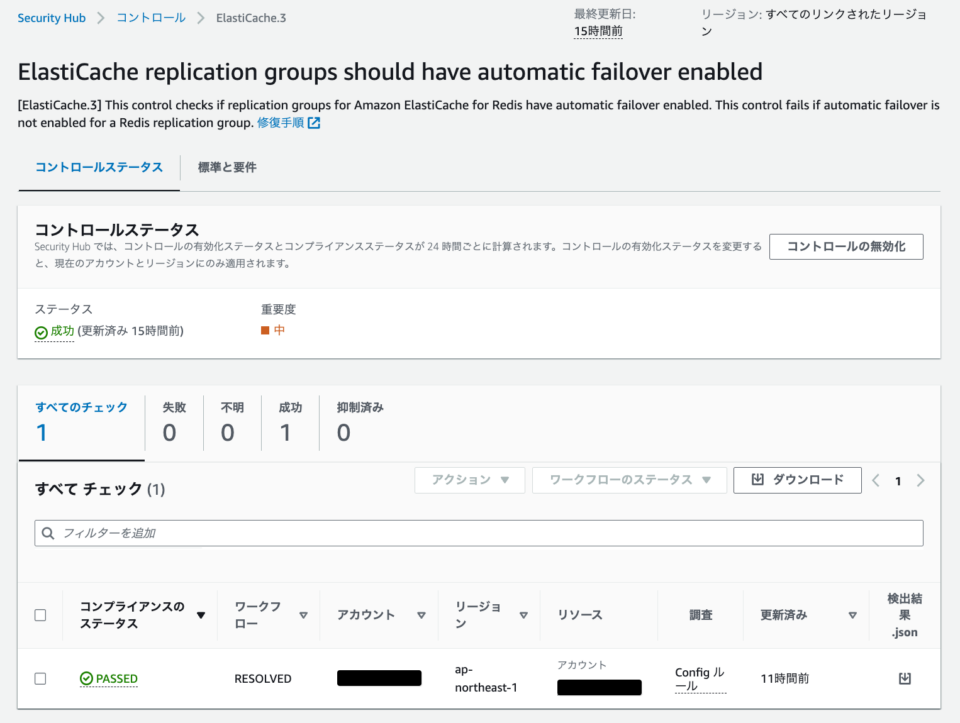Open the コンプライアンスのステータス filter dropdown
This screenshot has width=960, height=723.
coord(200,615)
